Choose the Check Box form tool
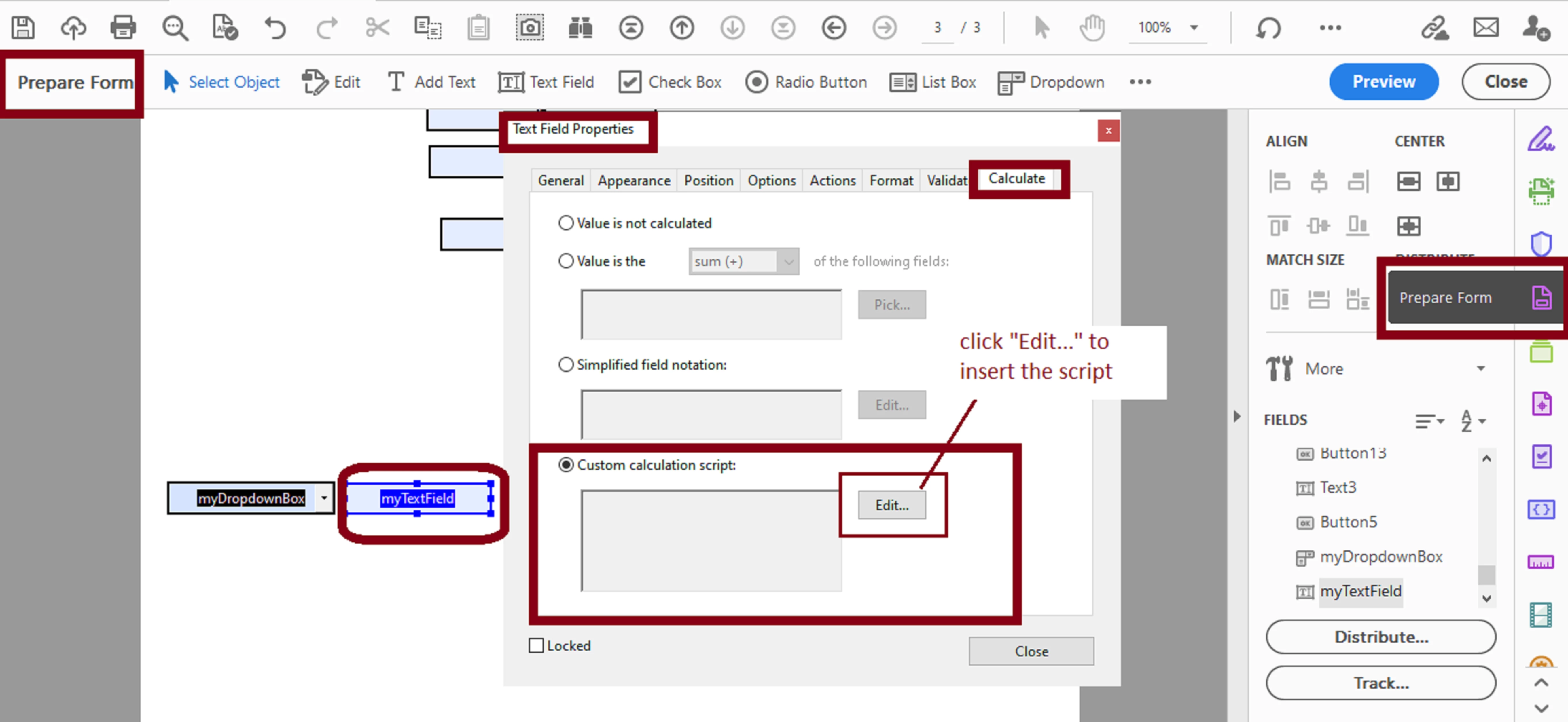The height and width of the screenshot is (722, 1568). point(670,82)
